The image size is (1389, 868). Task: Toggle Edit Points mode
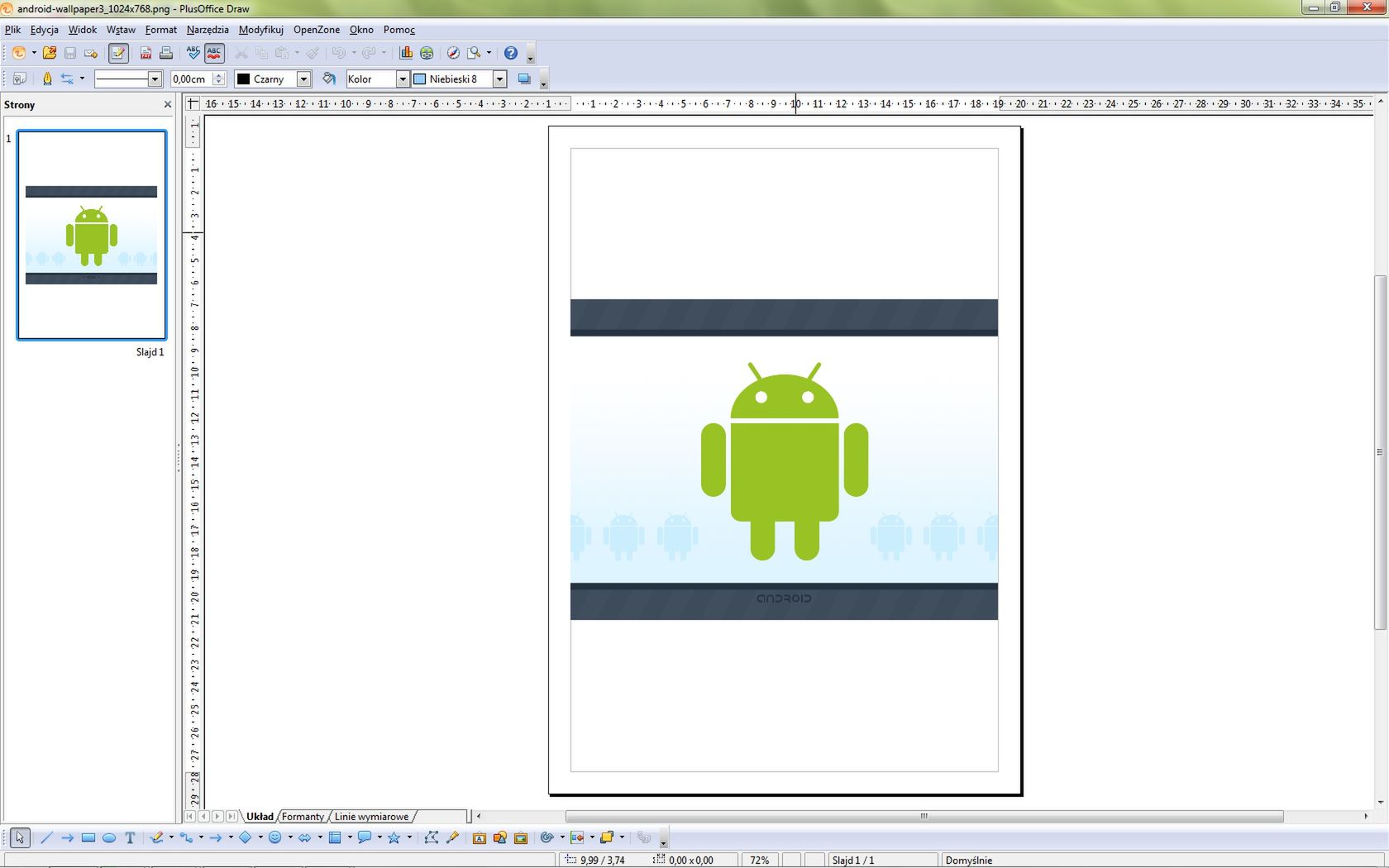[431, 837]
